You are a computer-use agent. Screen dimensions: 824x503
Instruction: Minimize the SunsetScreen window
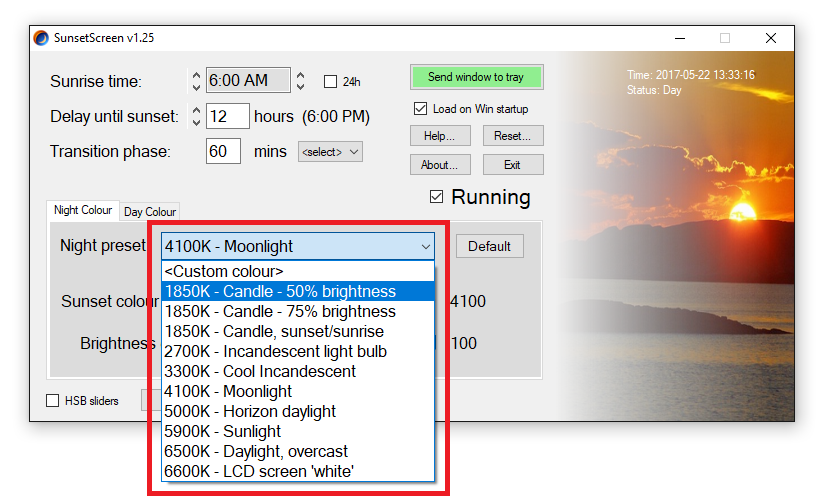680,38
